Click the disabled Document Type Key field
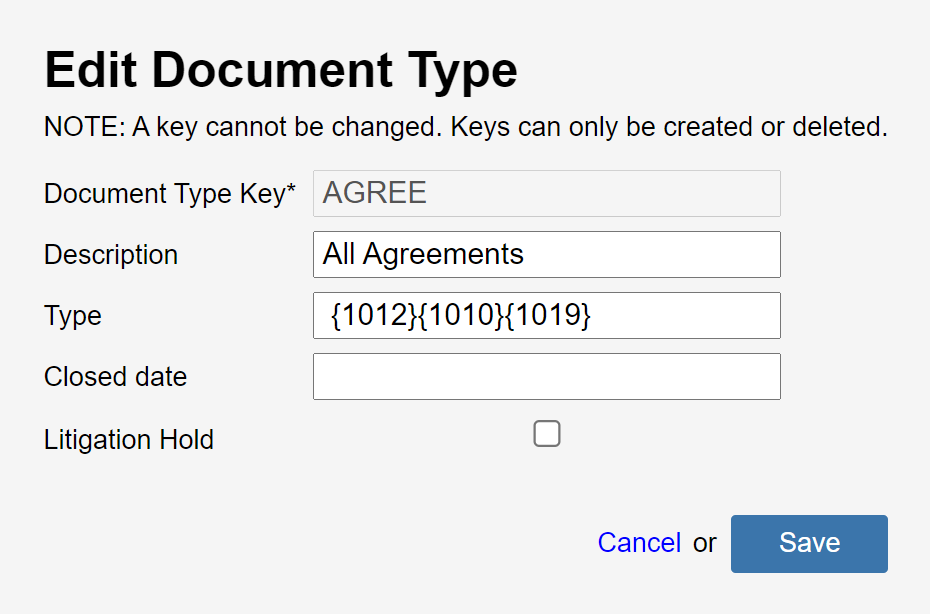930x614 pixels. [546, 192]
